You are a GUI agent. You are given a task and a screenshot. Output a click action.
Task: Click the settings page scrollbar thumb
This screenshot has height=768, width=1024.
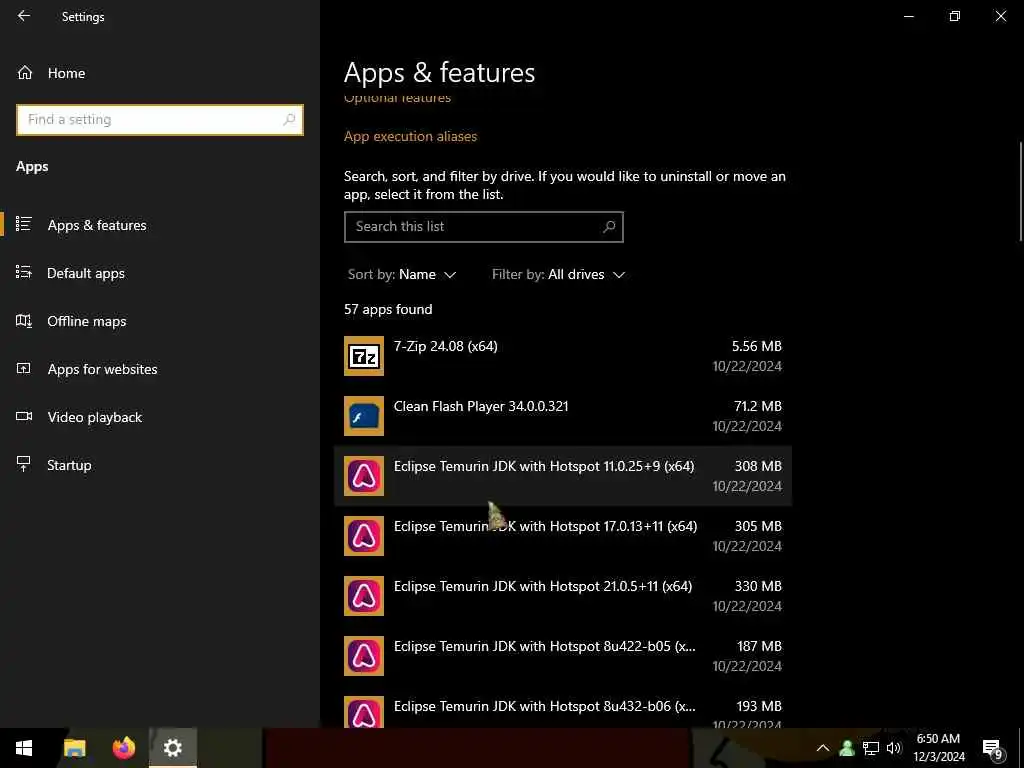tap(1019, 191)
